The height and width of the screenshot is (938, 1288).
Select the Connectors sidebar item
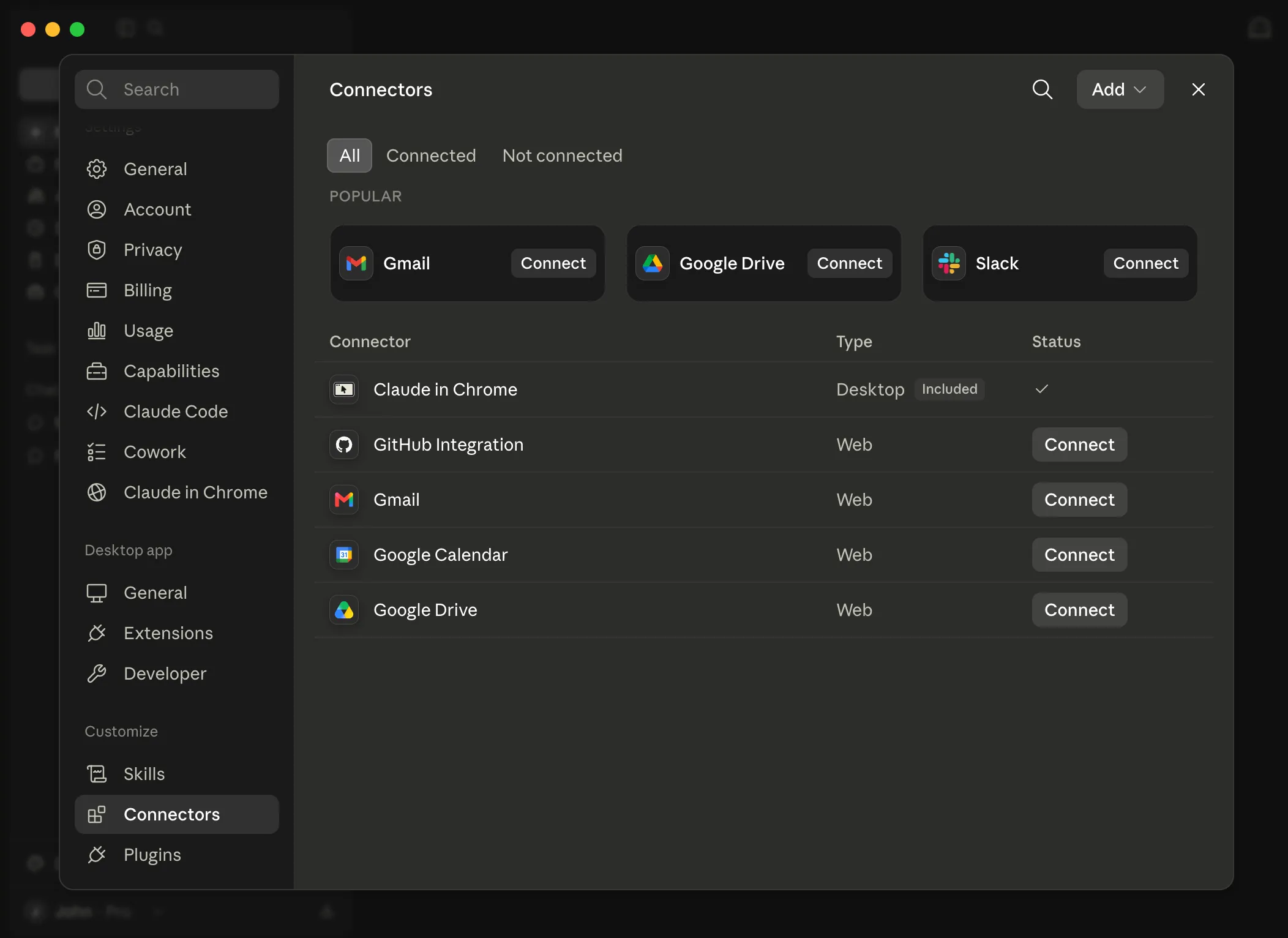[x=176, y=814]
